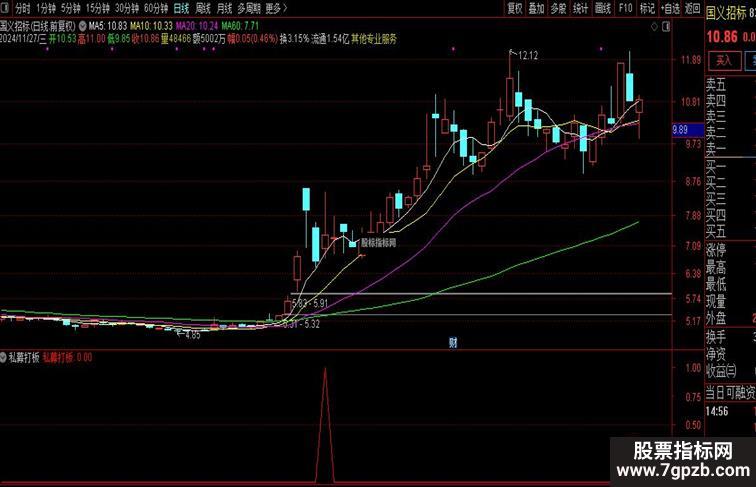Click the MA5: 10.83 value
This screenshot has height=487, width=756.
click(x=108, y=26)
